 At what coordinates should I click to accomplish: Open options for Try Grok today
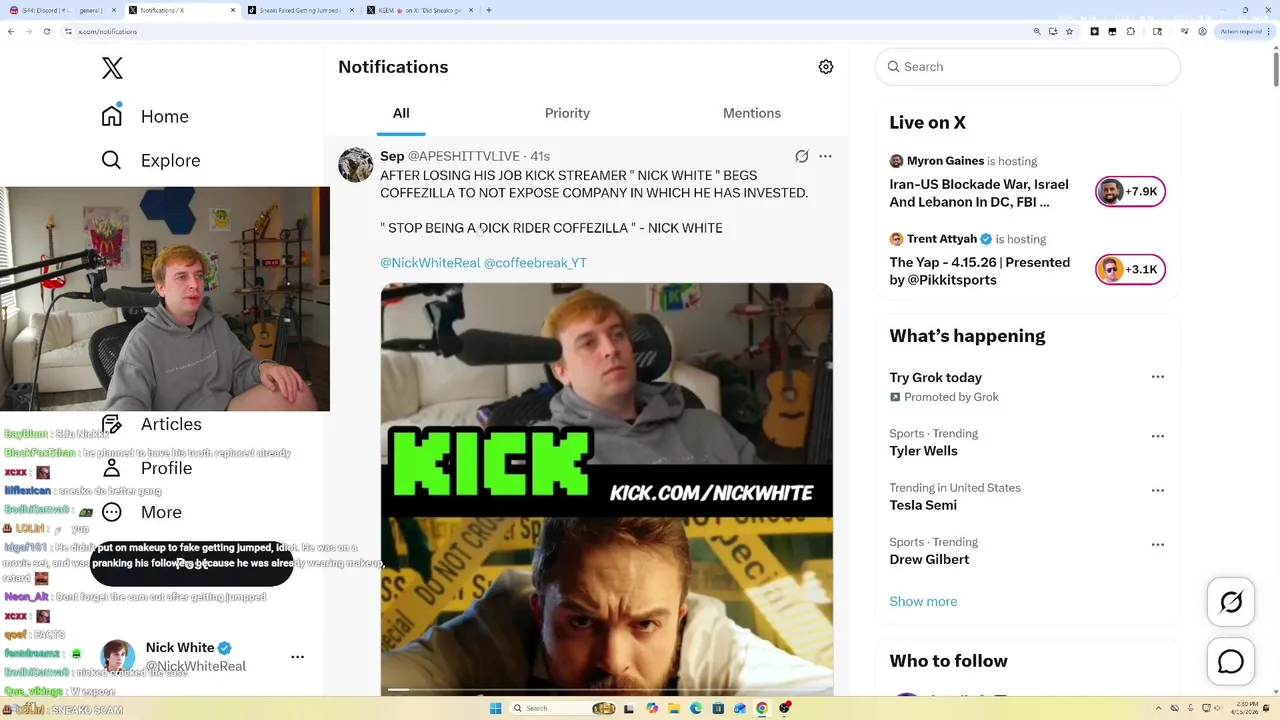click(x=1158, y=377)
